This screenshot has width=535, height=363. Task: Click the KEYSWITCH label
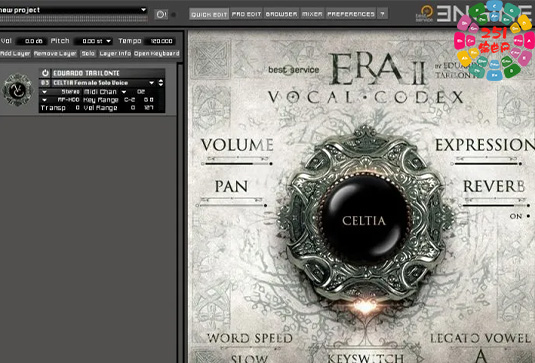tap(365, 358)
